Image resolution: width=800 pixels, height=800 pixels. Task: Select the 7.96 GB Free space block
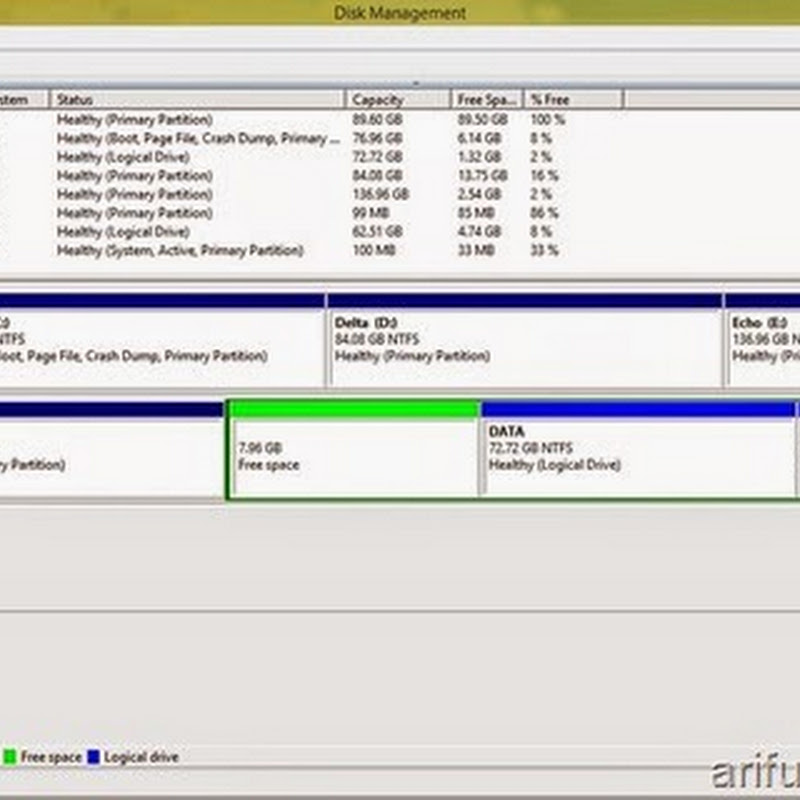355,449
